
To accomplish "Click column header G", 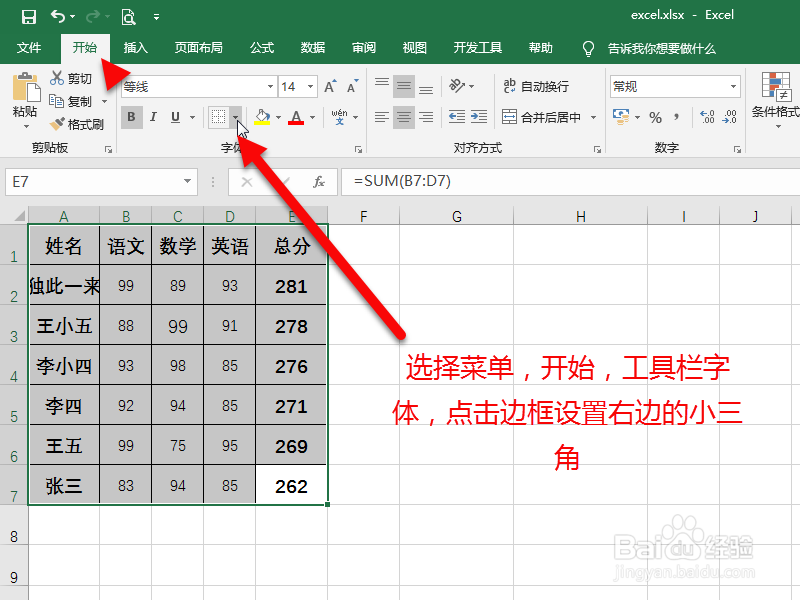I will pyautogui.click(x=457, y=216).
